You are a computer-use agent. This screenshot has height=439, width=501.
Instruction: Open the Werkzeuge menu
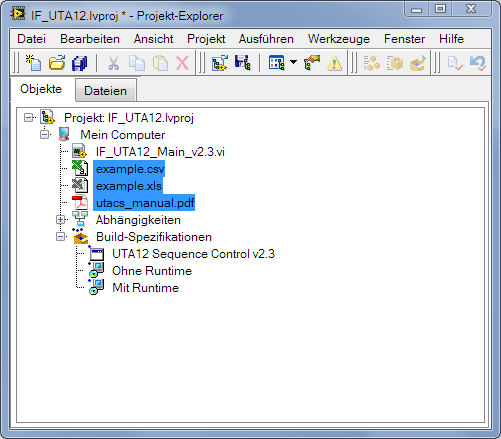point(339,39)
